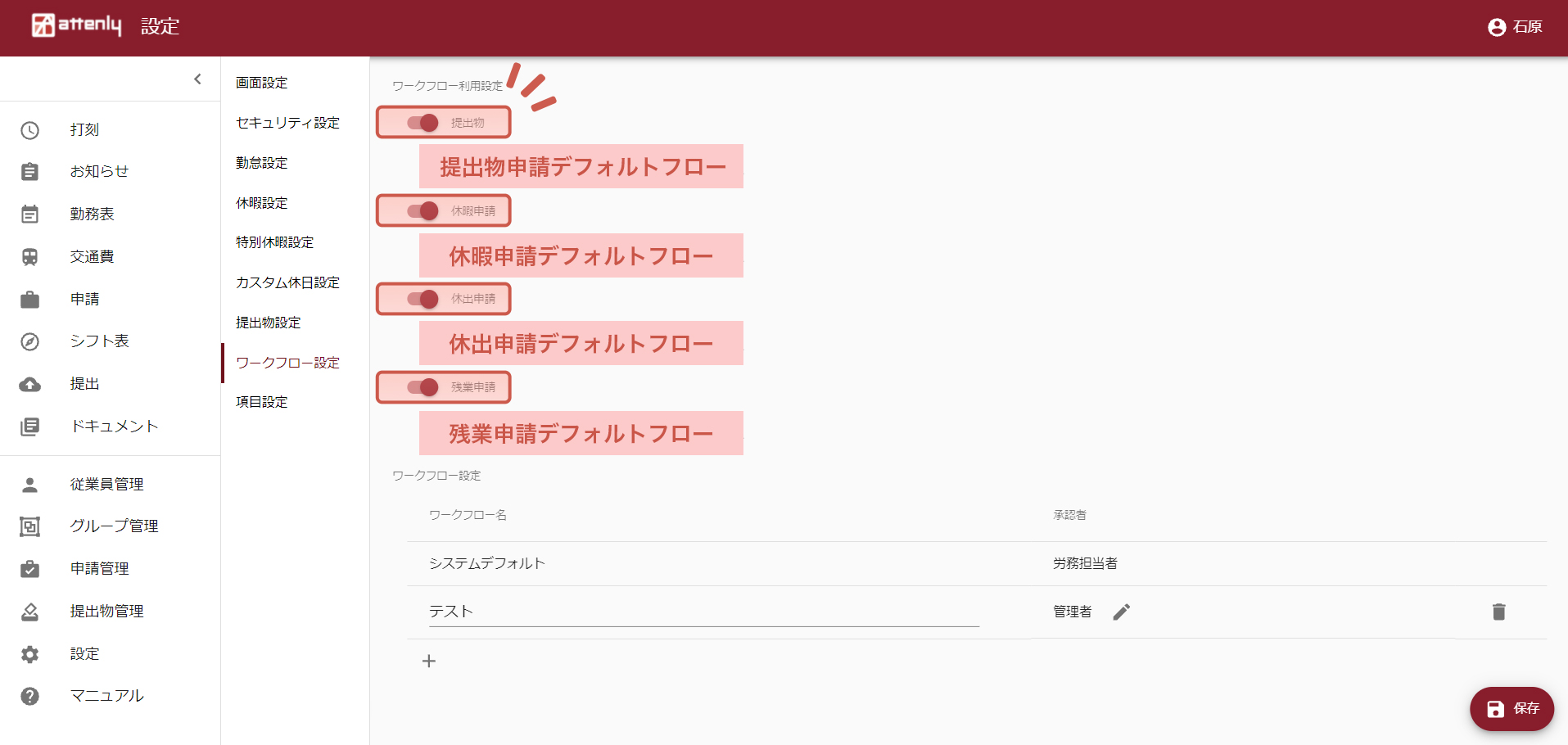Save settings with the 保存 button
1568x745 pixels.
[1512, 708]
